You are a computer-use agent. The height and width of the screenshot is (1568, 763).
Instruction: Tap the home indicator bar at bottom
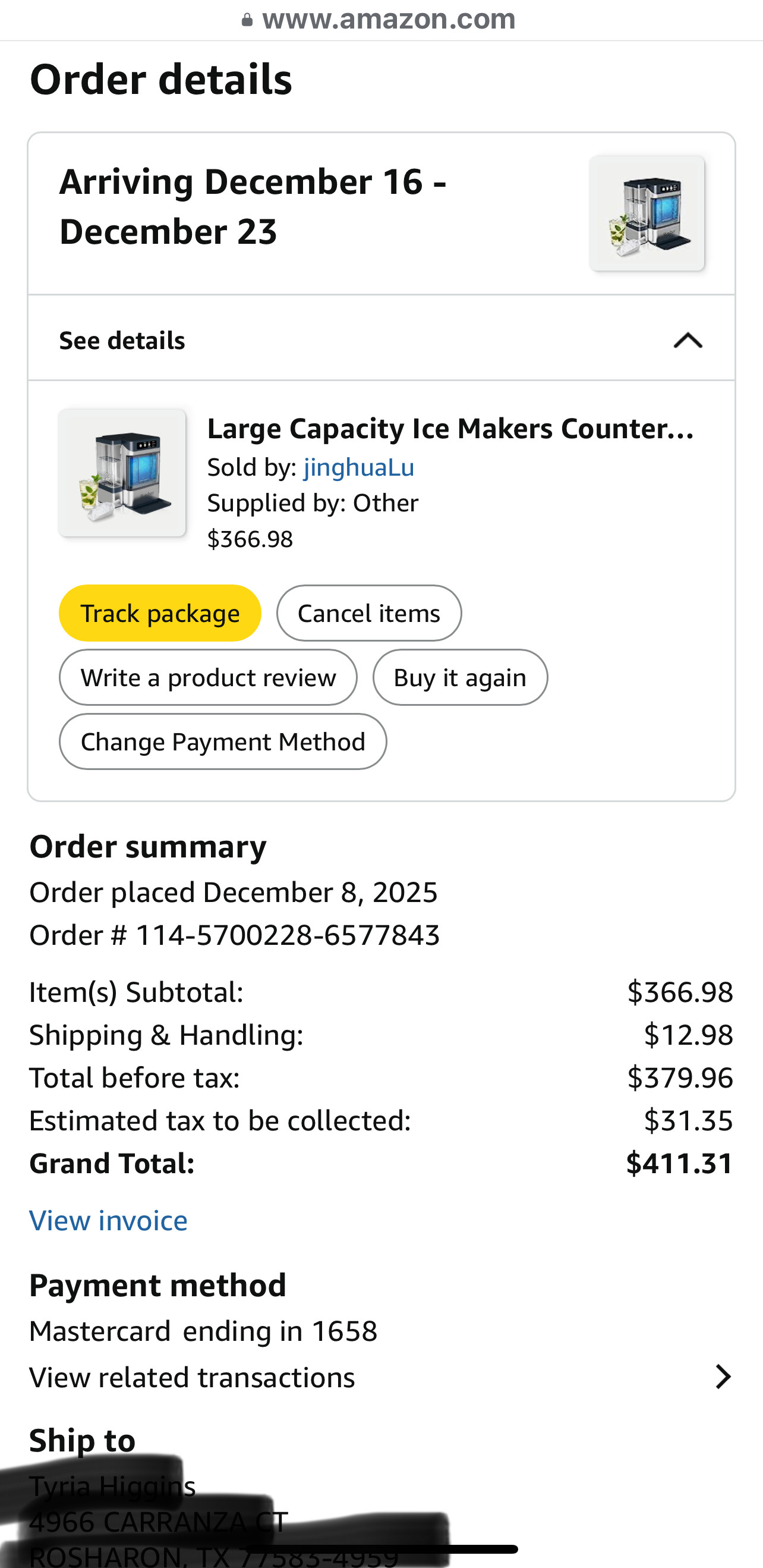point(381,1549)
